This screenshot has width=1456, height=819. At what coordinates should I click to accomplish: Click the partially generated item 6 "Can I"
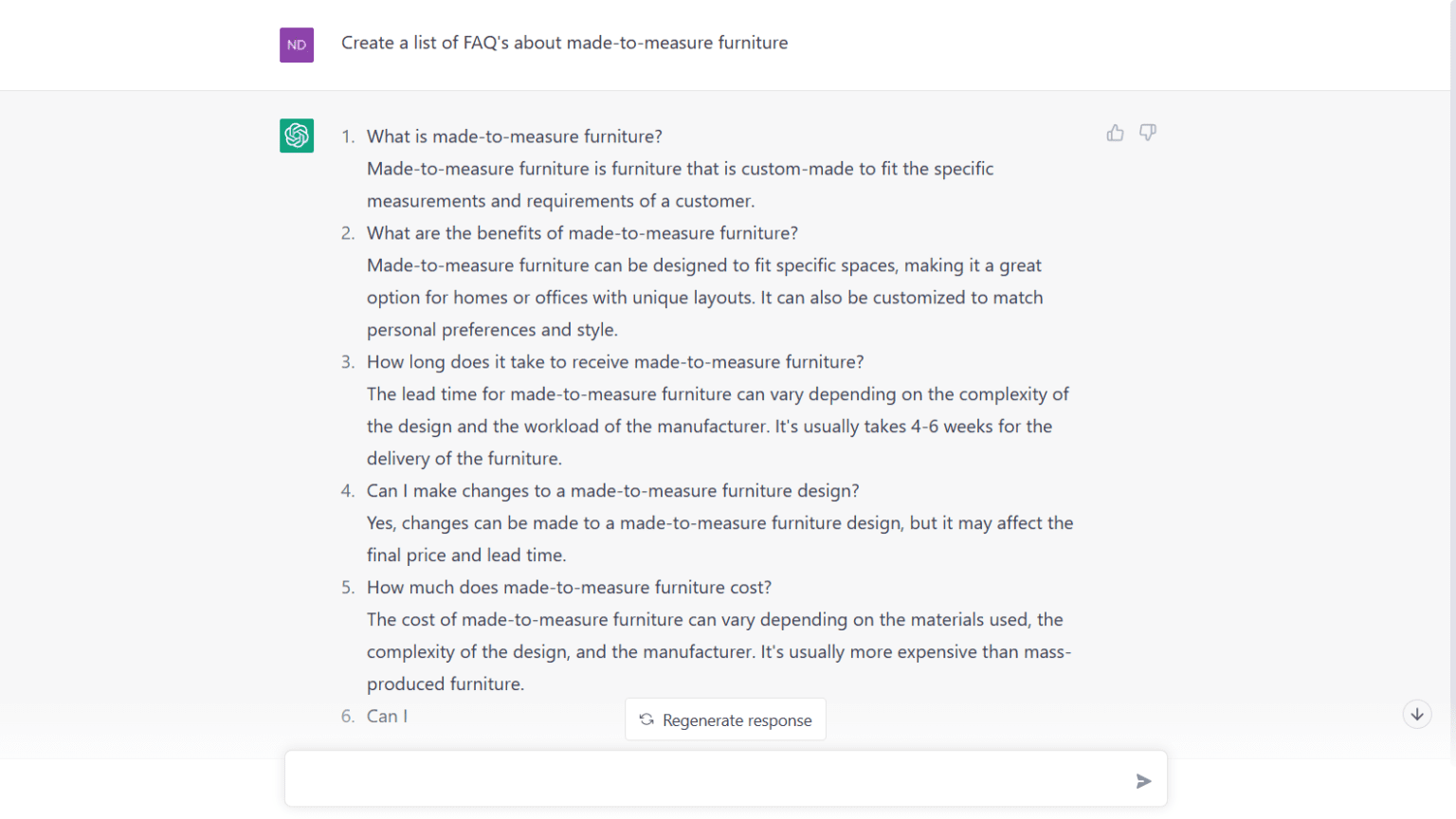(387, 717)
